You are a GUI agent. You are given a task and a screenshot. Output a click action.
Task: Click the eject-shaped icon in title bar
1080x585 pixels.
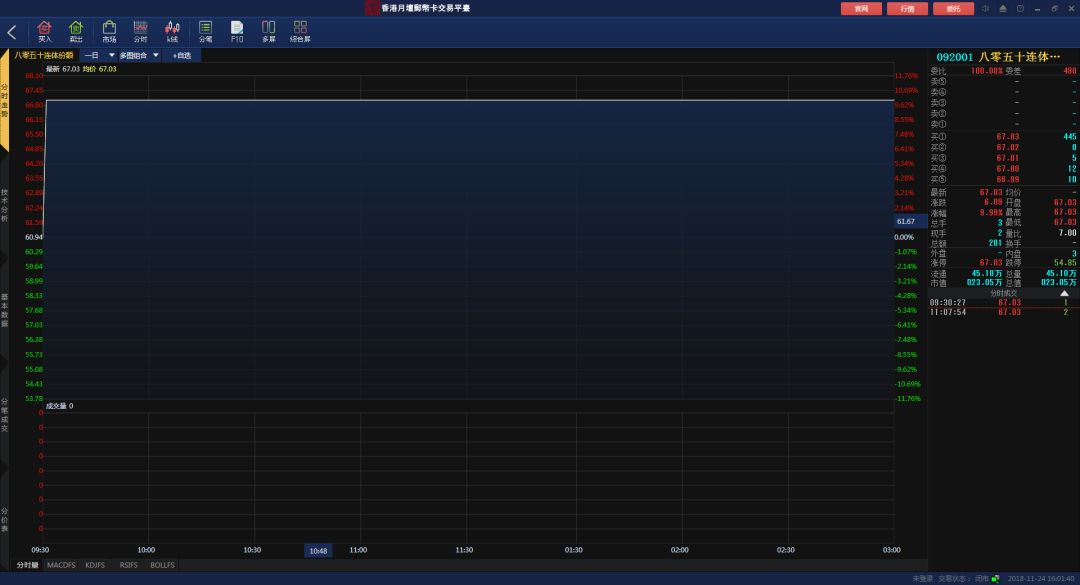pos(1003,8)
